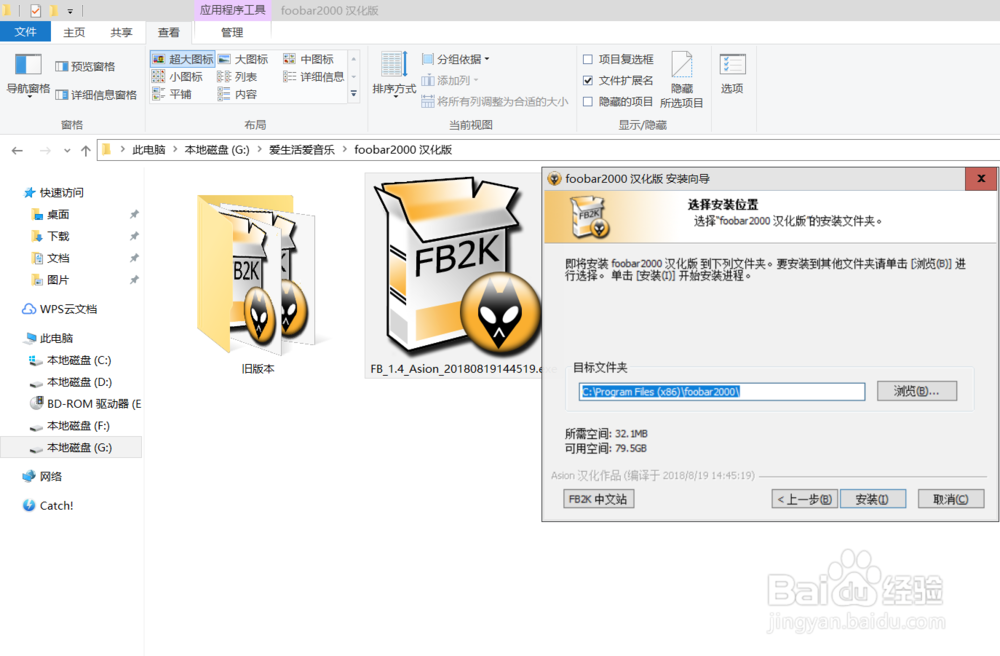The width and height of the screenshot is (1000, 656).
Task: Select 本地磁盘 (G:) in sidebar
Action: (x=71, y=448)
